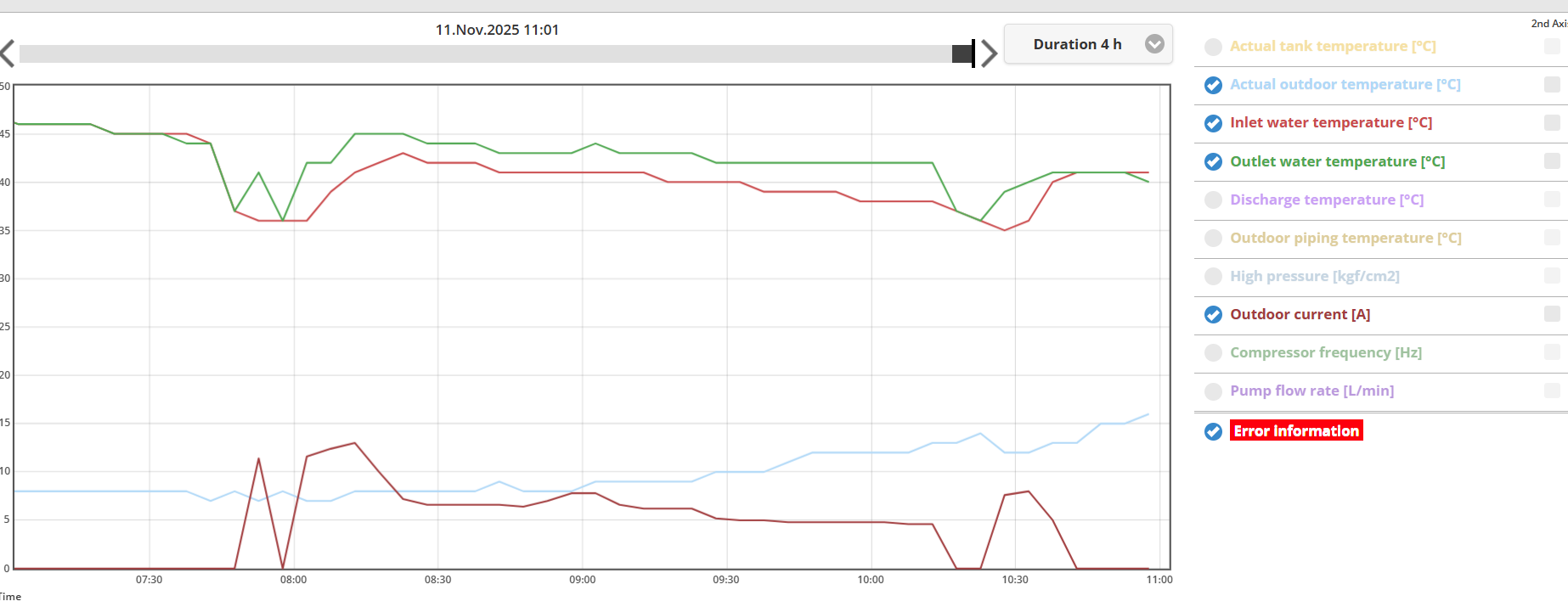Image resolution: width=1568 pixels, height=607 pixels.
Task: Click the next time period arrow
Action: tap(989, 53)
